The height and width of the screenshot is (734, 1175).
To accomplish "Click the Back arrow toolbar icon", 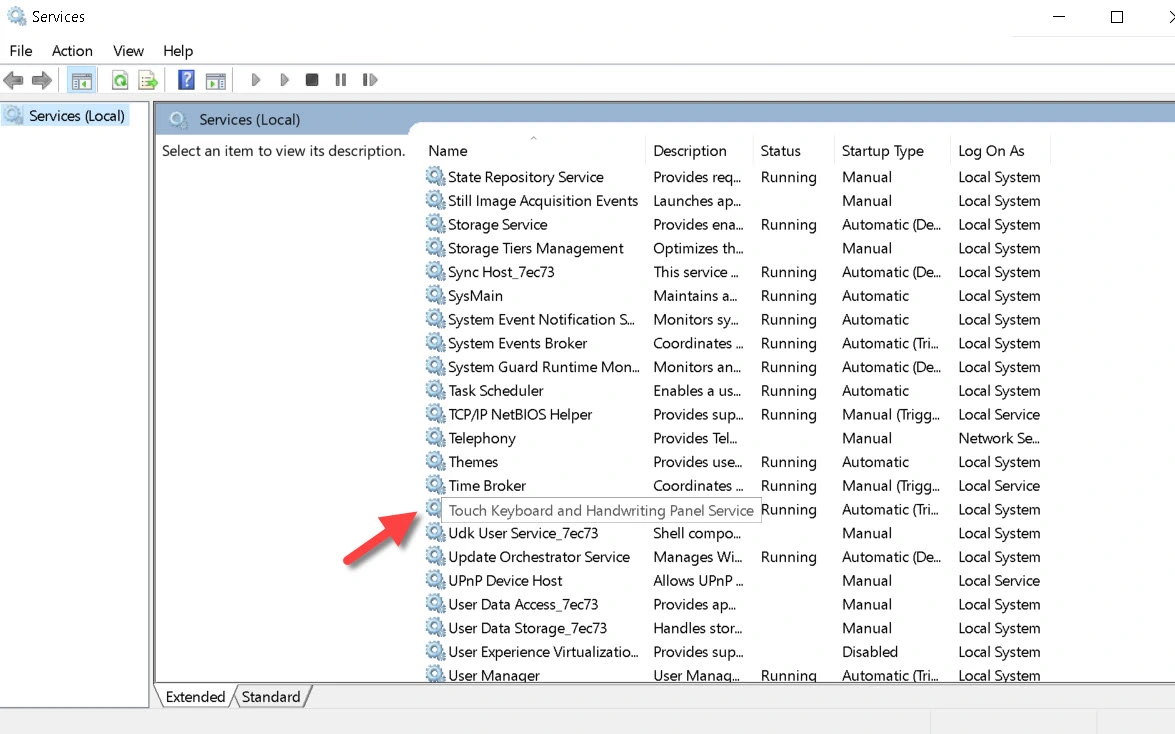I will [x=13, y=80].
